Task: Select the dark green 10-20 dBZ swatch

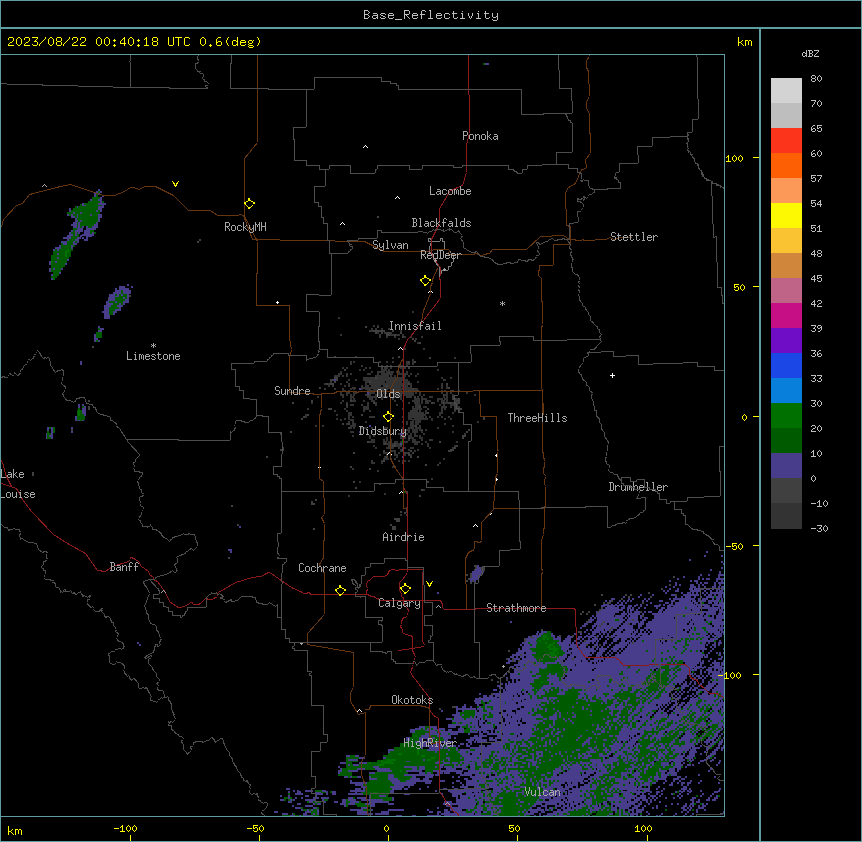Action: tap(786, 441)
